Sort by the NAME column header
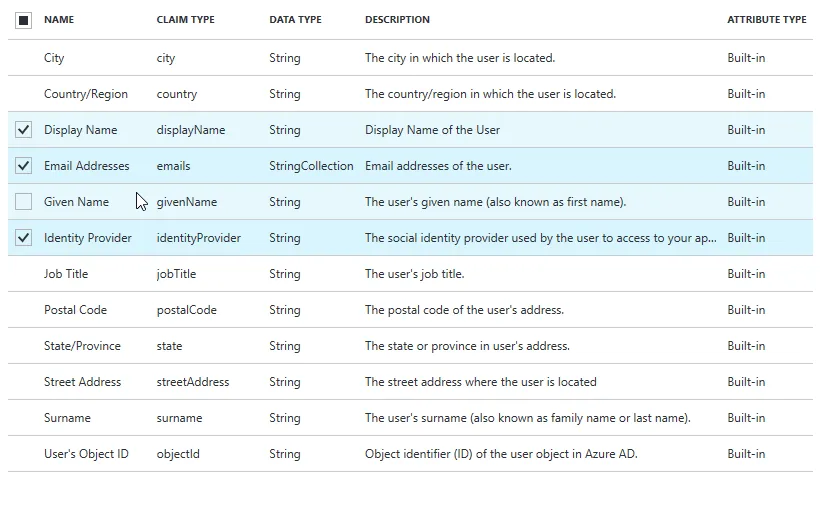 (59, 20)
